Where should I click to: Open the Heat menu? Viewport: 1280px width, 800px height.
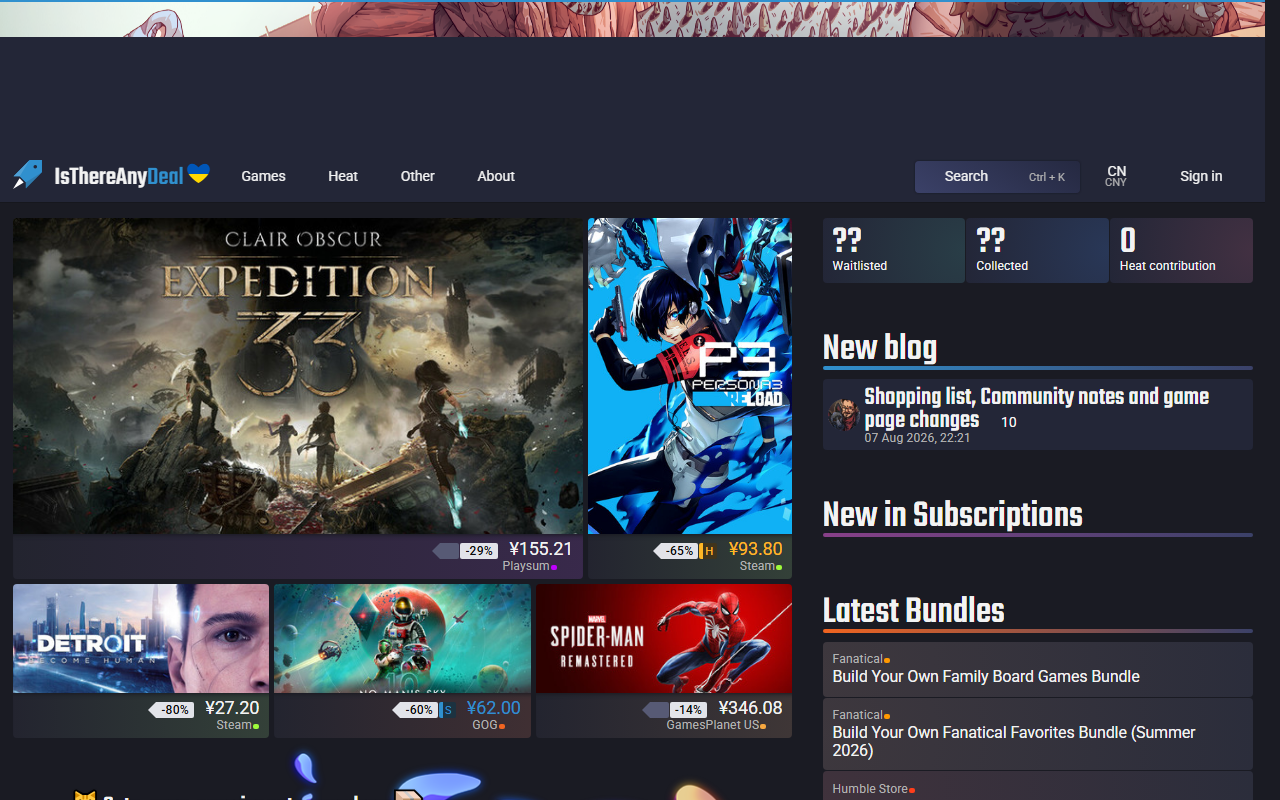[x=343, y=176]
